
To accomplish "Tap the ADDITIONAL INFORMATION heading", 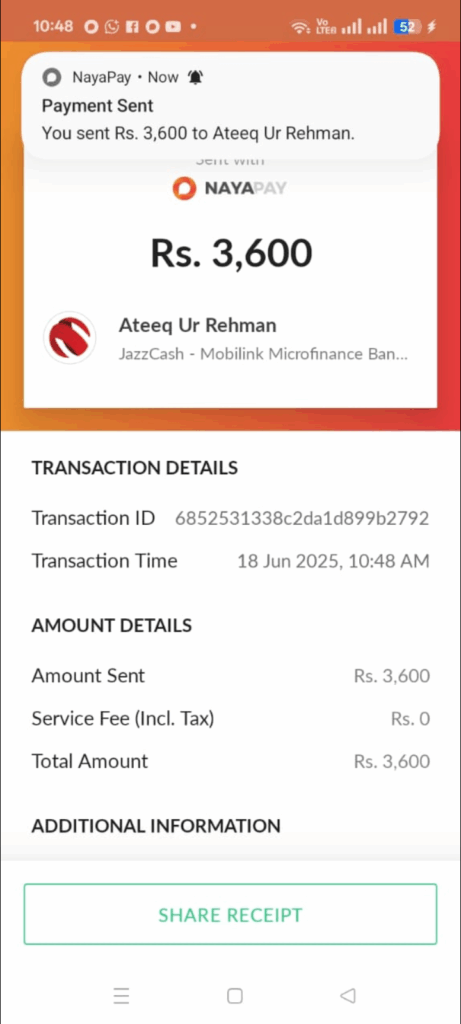I will [x=156, y=826].
